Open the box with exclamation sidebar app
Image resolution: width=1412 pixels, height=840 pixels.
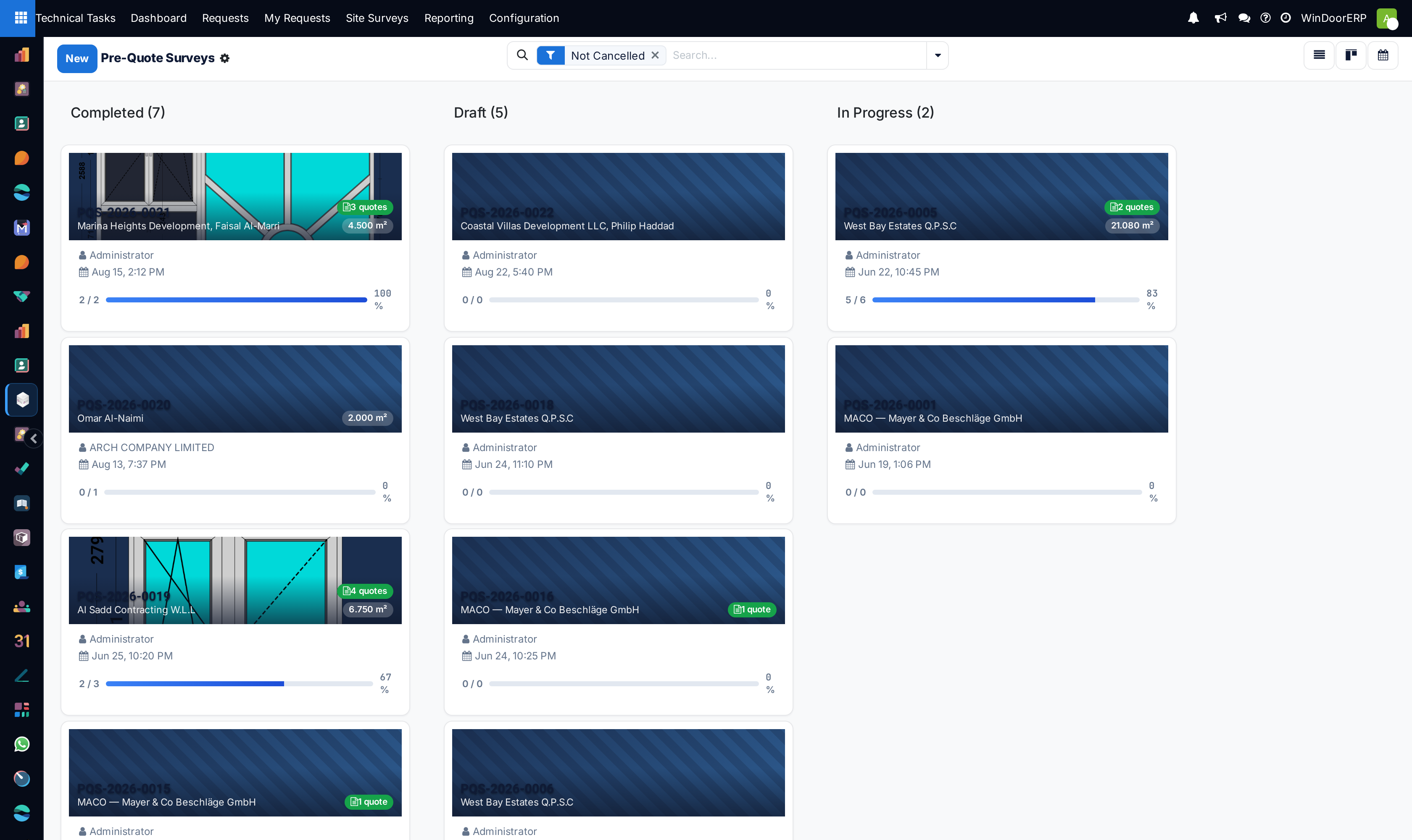click(x=21, y=537)
